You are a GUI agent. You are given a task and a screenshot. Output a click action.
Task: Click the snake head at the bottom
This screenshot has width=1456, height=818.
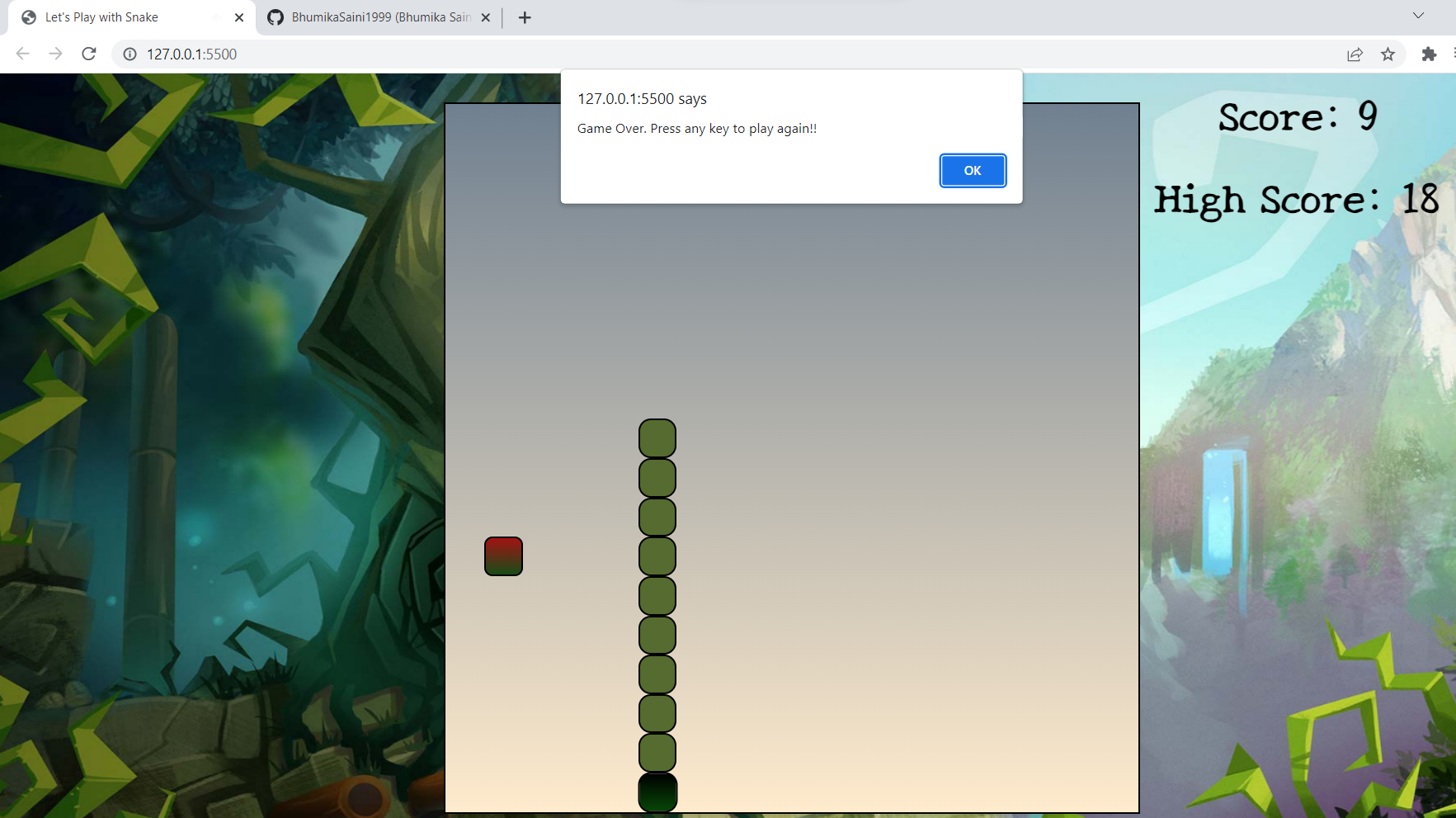(x=657, y=792)
